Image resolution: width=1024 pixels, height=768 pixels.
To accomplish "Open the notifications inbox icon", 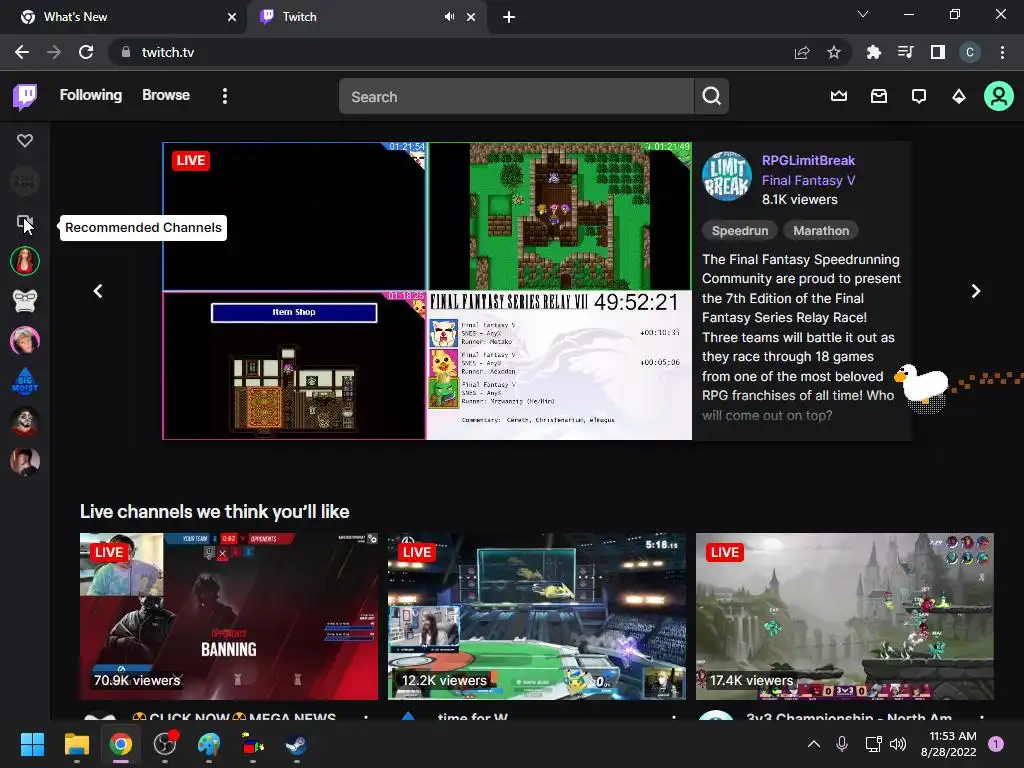I will [879, 97].
